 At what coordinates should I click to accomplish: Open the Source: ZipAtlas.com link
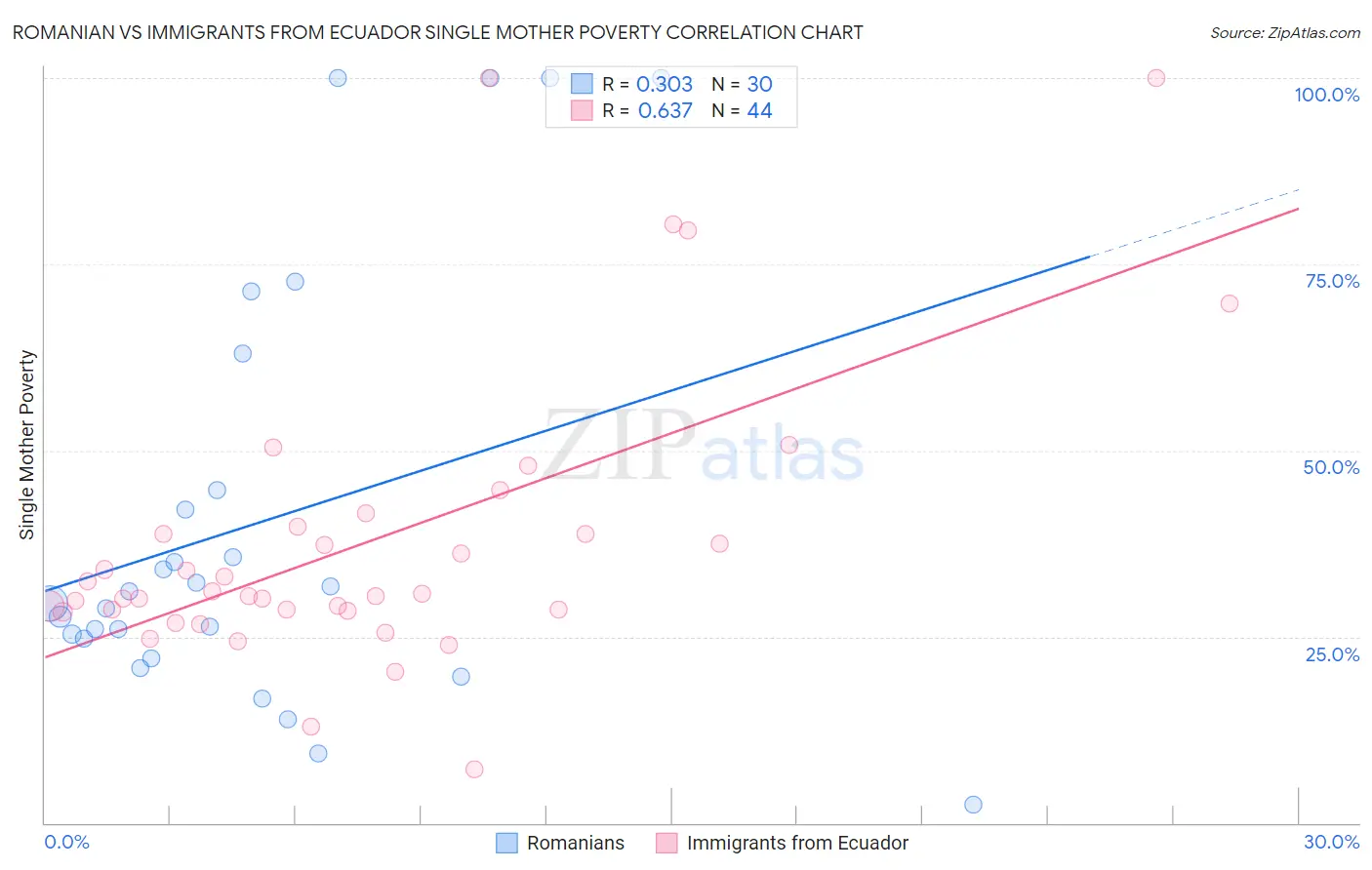pyautogui.click(x=1284, y=33)
